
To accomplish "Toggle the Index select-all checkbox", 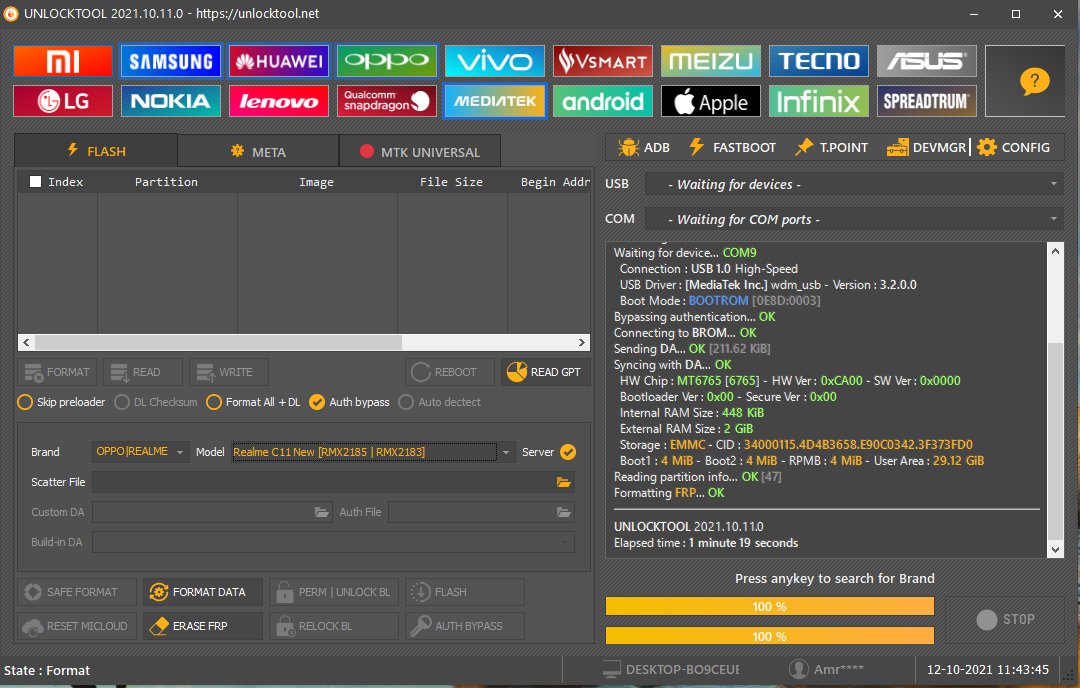I will tap(35, 182).
